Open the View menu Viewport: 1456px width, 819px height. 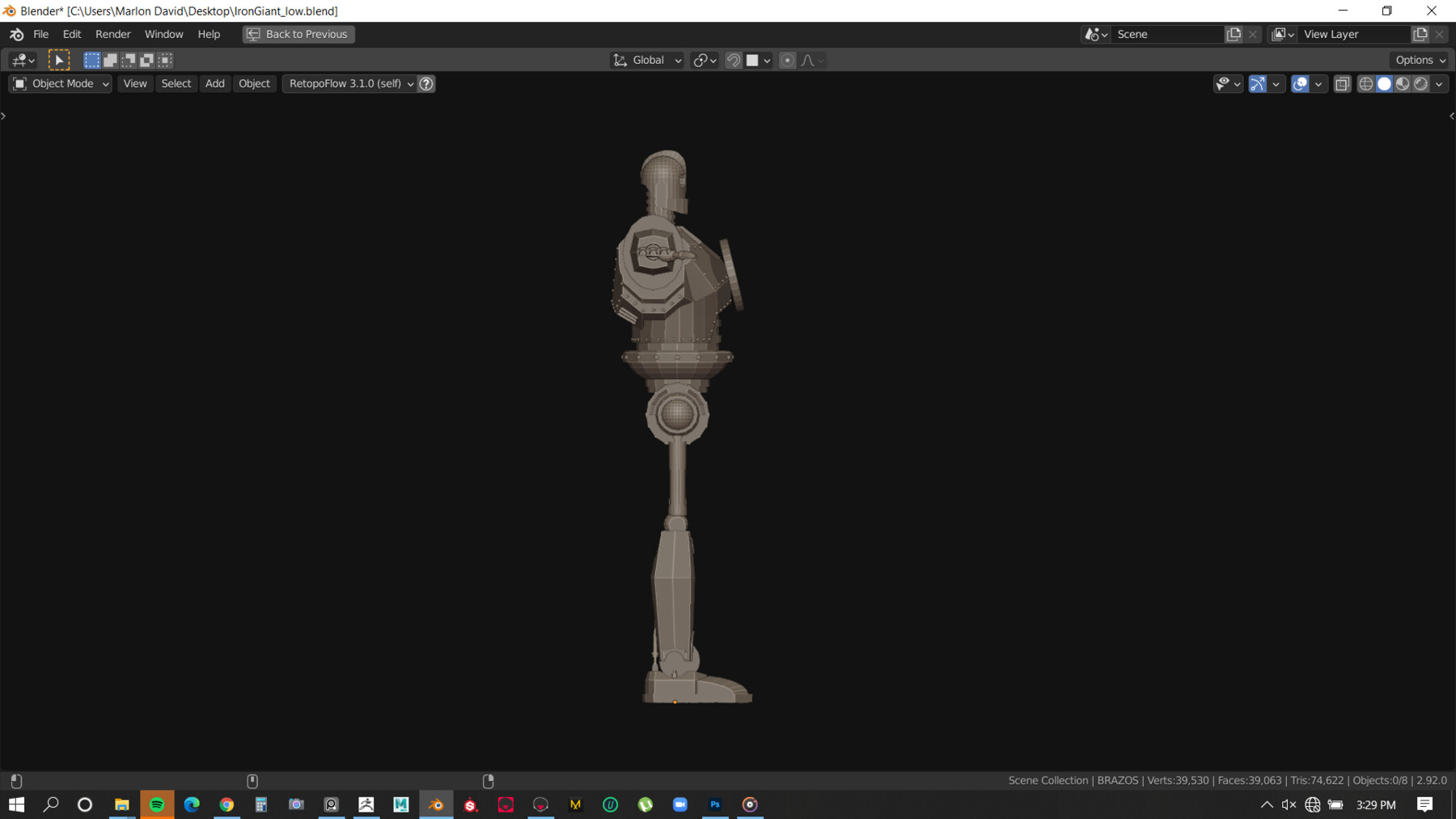pyautogui.click(x=134, y=83)
